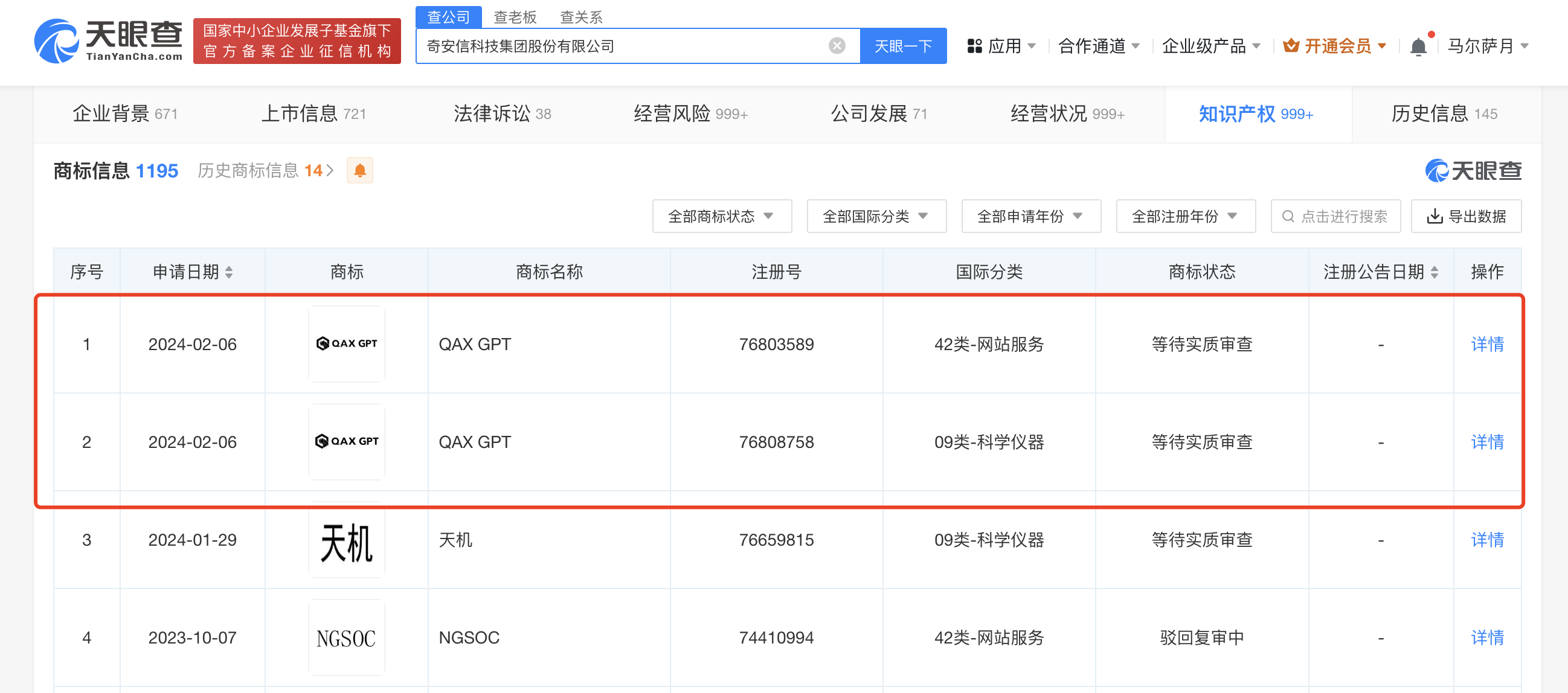The image size is (1568, 693).
Task: Sort by 申请日期 column arrows
Action: [x=229, y=272]
